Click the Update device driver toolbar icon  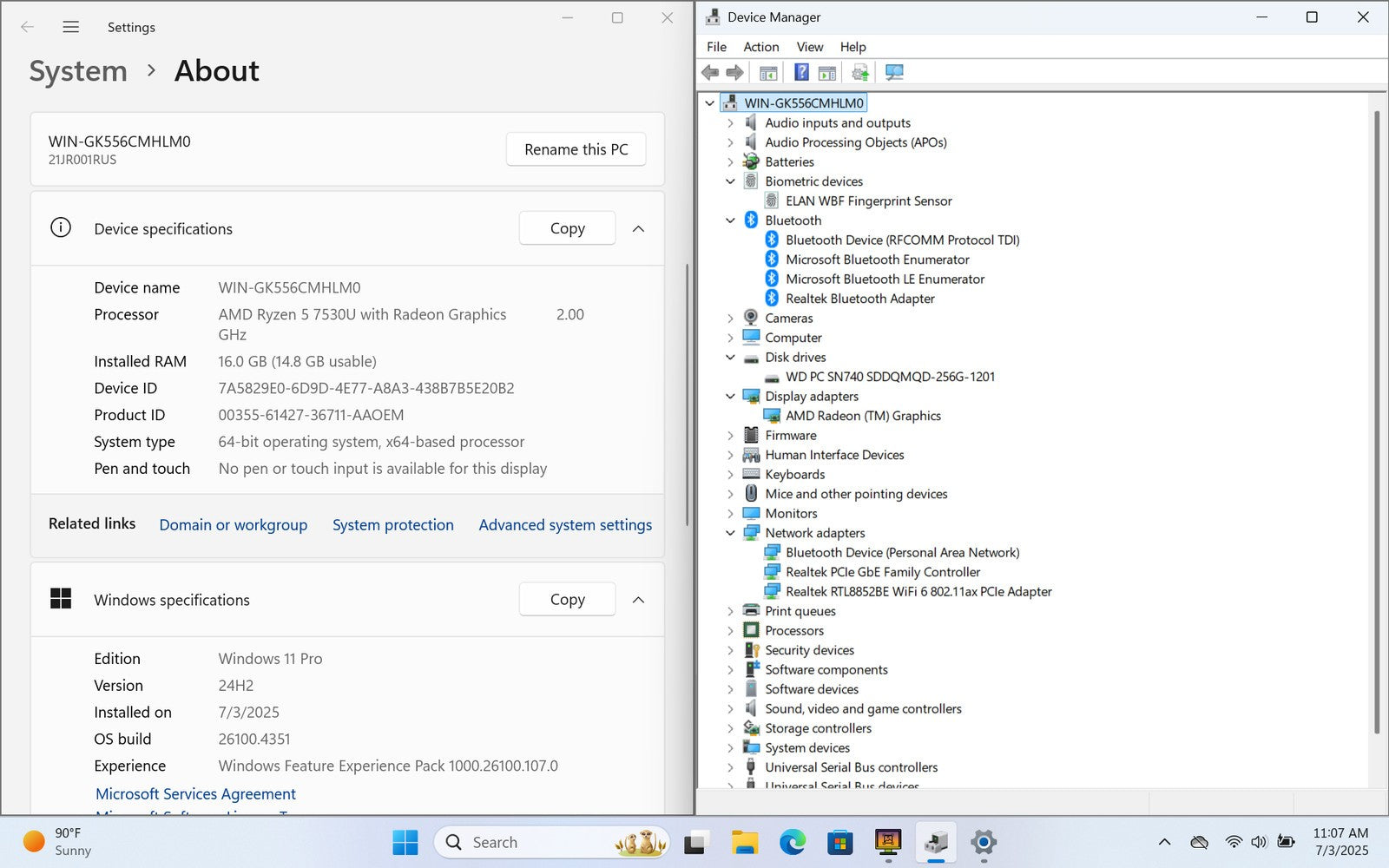click(859, 73)
